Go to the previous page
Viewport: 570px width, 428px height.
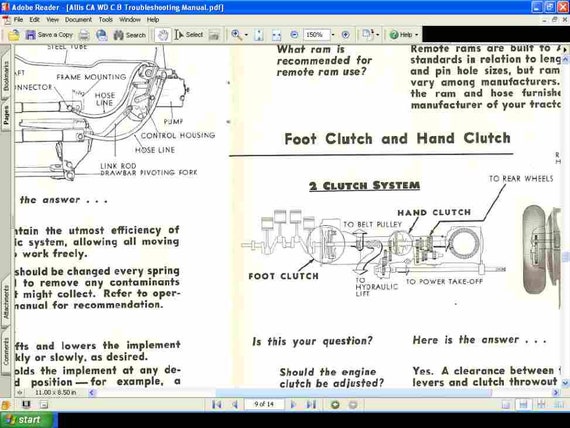click(x=234, y=404)
